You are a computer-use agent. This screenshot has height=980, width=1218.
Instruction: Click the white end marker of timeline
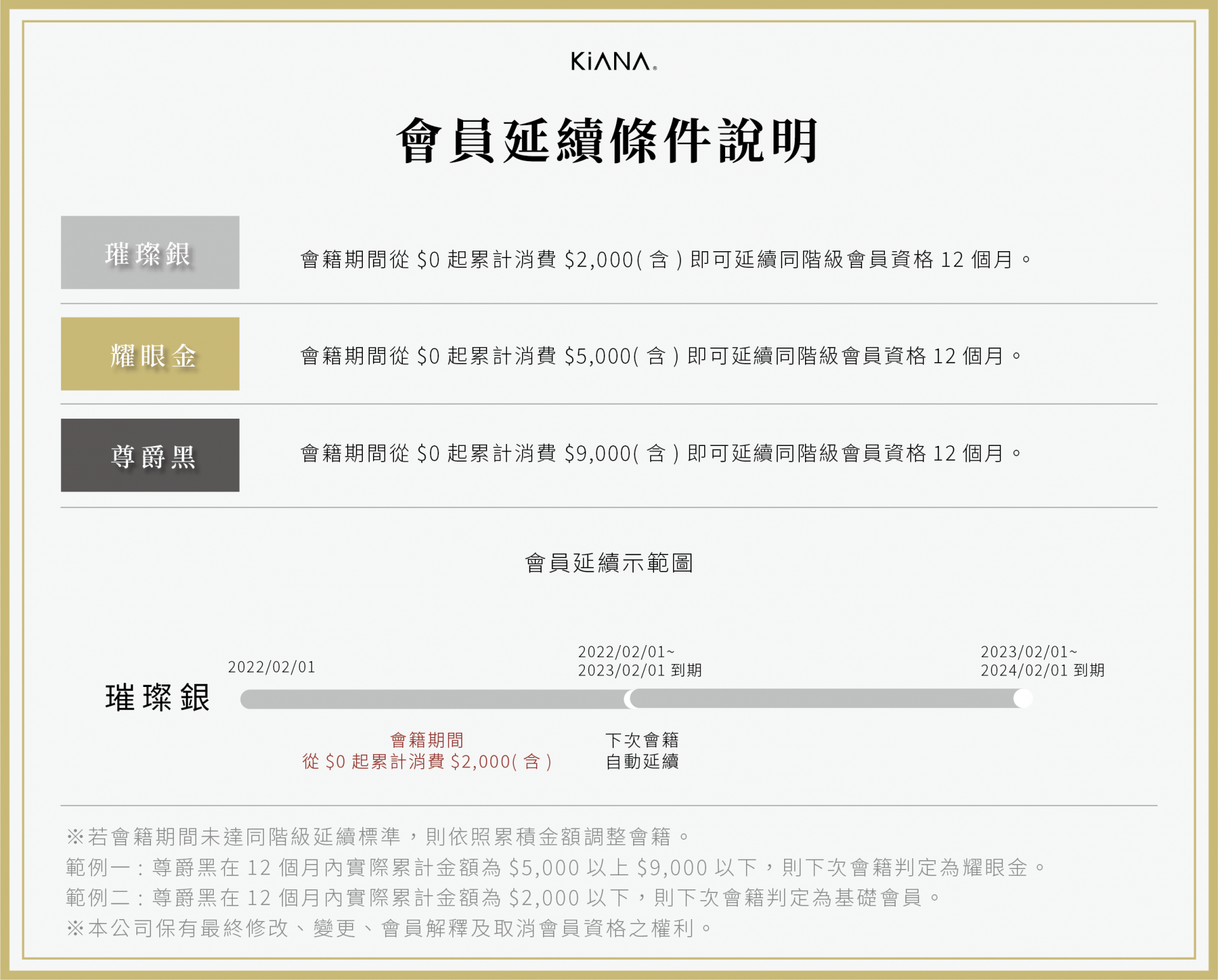(x=1023, y=698)
